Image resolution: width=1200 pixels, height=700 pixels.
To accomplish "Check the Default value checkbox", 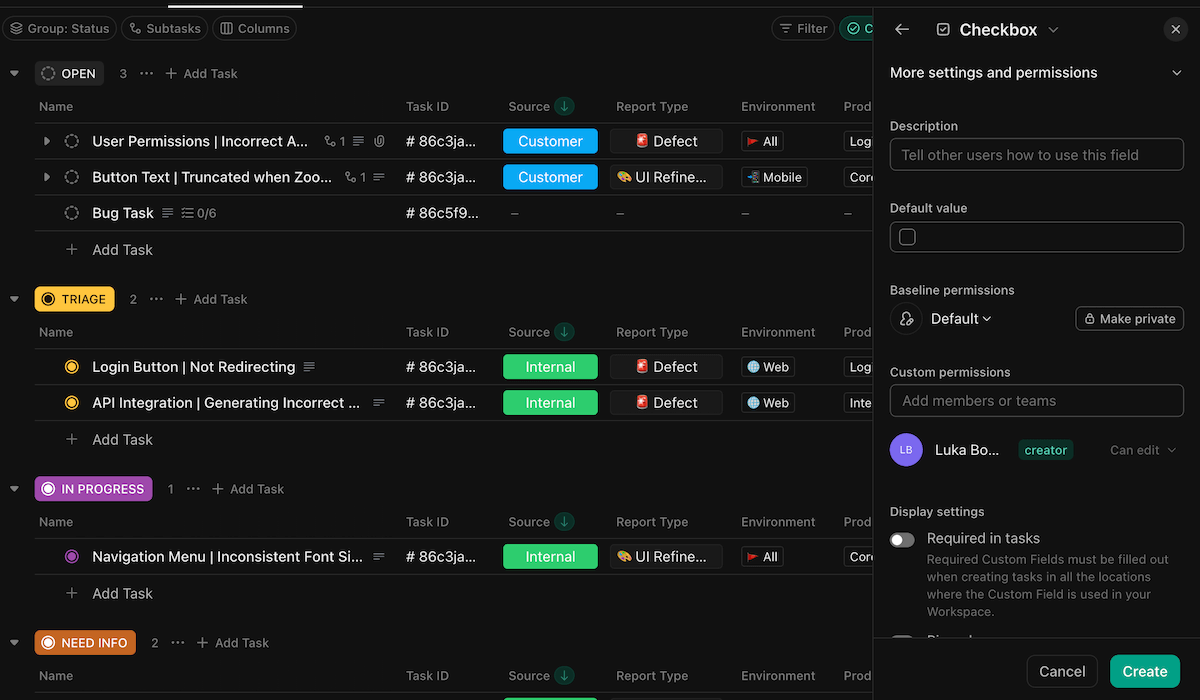I will 907,236.
